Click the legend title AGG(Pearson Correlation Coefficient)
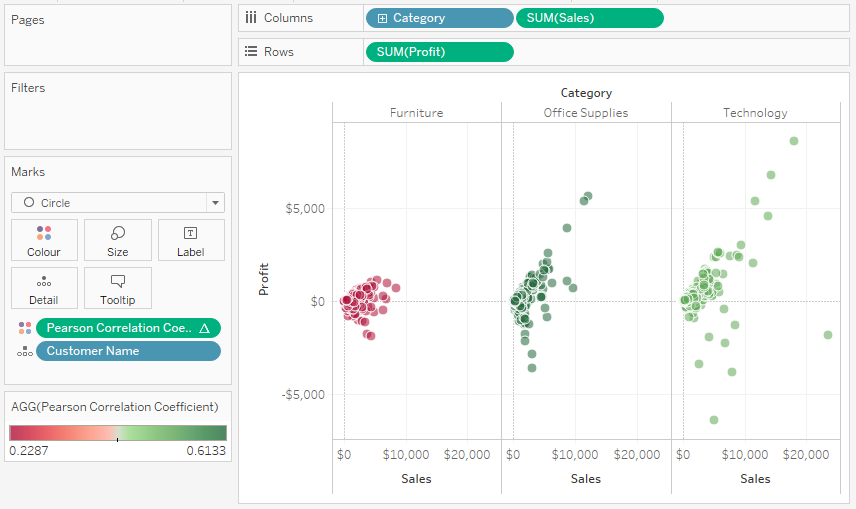Screen dimensions: 856x509 (115, 407)
